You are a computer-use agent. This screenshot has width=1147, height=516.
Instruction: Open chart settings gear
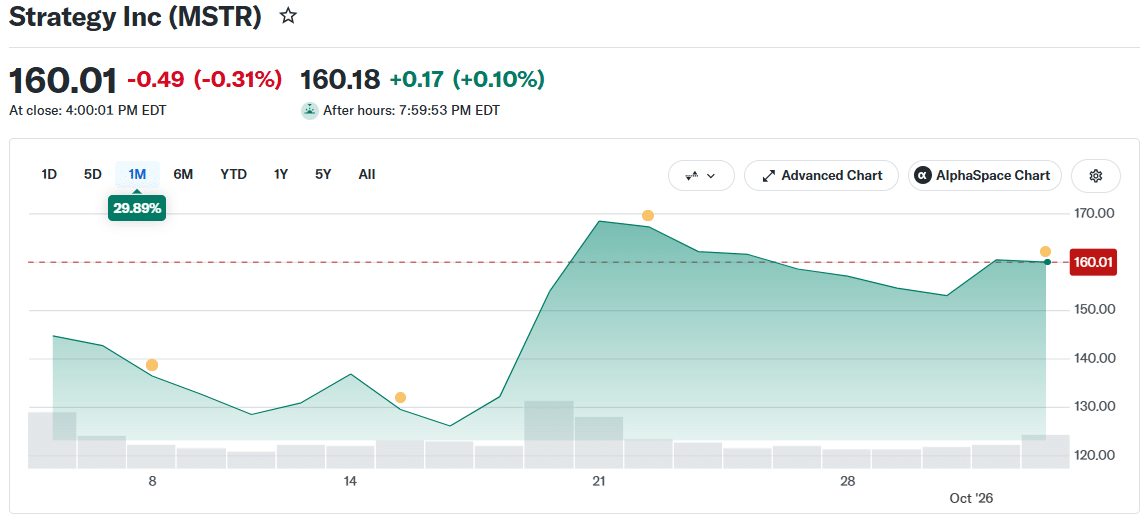tap(1095, 176)
